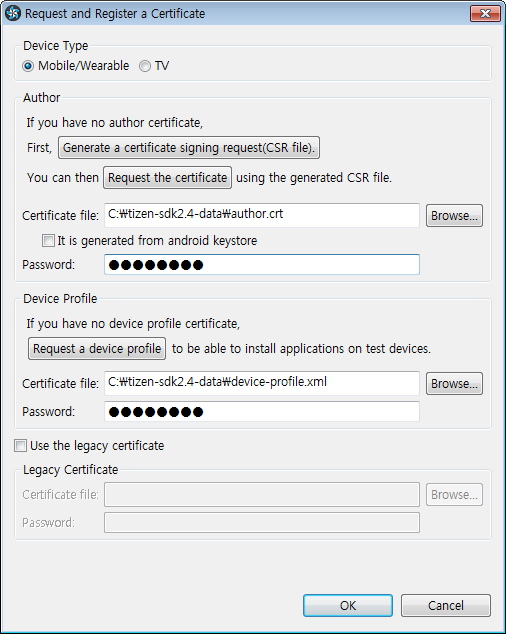The height and width of the screenshot is (634, 506).
Task: Click 'If you have no author certificate,' text
Action: (x=114, y=123)
